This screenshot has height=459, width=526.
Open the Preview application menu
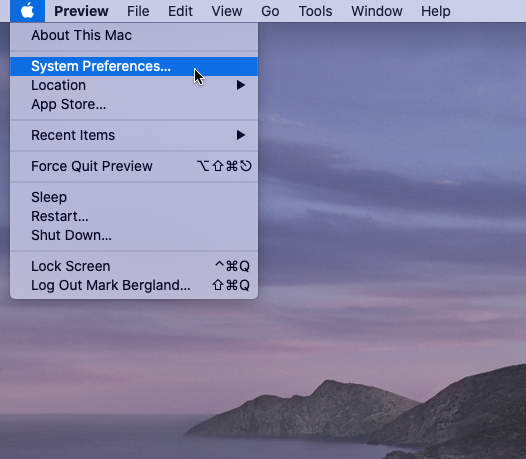tap(81, 11)
